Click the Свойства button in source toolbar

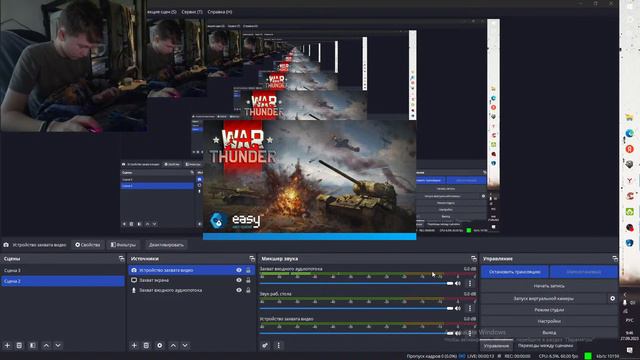pos(88,245)
